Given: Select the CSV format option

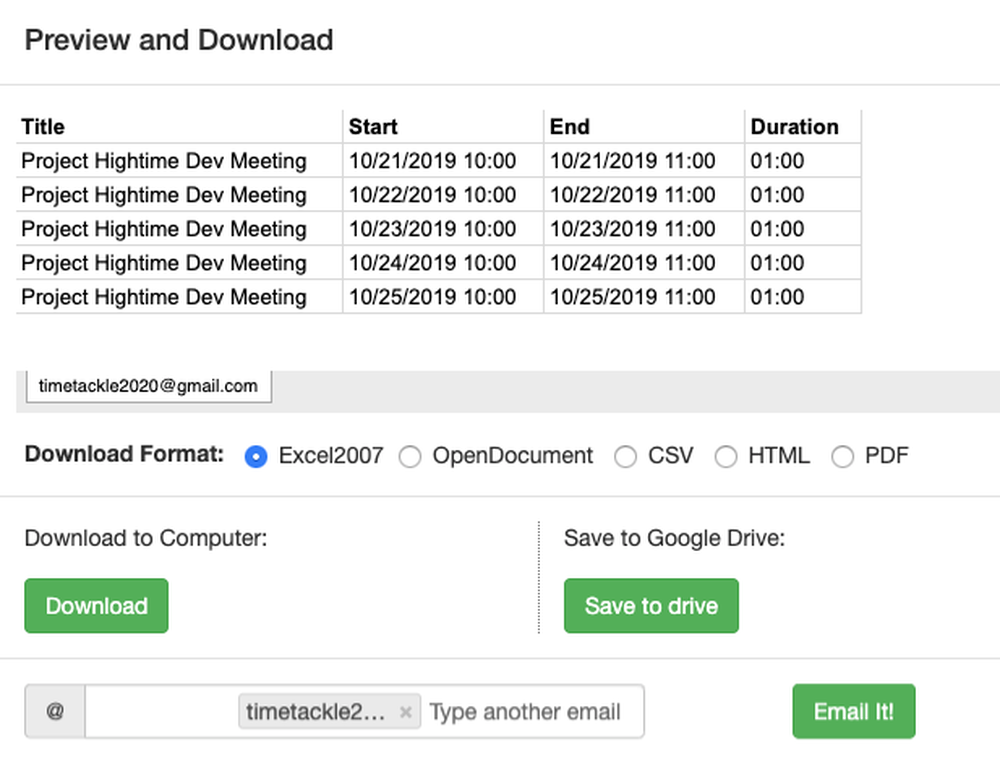Looking at the screenshot, I should (x=626, y=457).
